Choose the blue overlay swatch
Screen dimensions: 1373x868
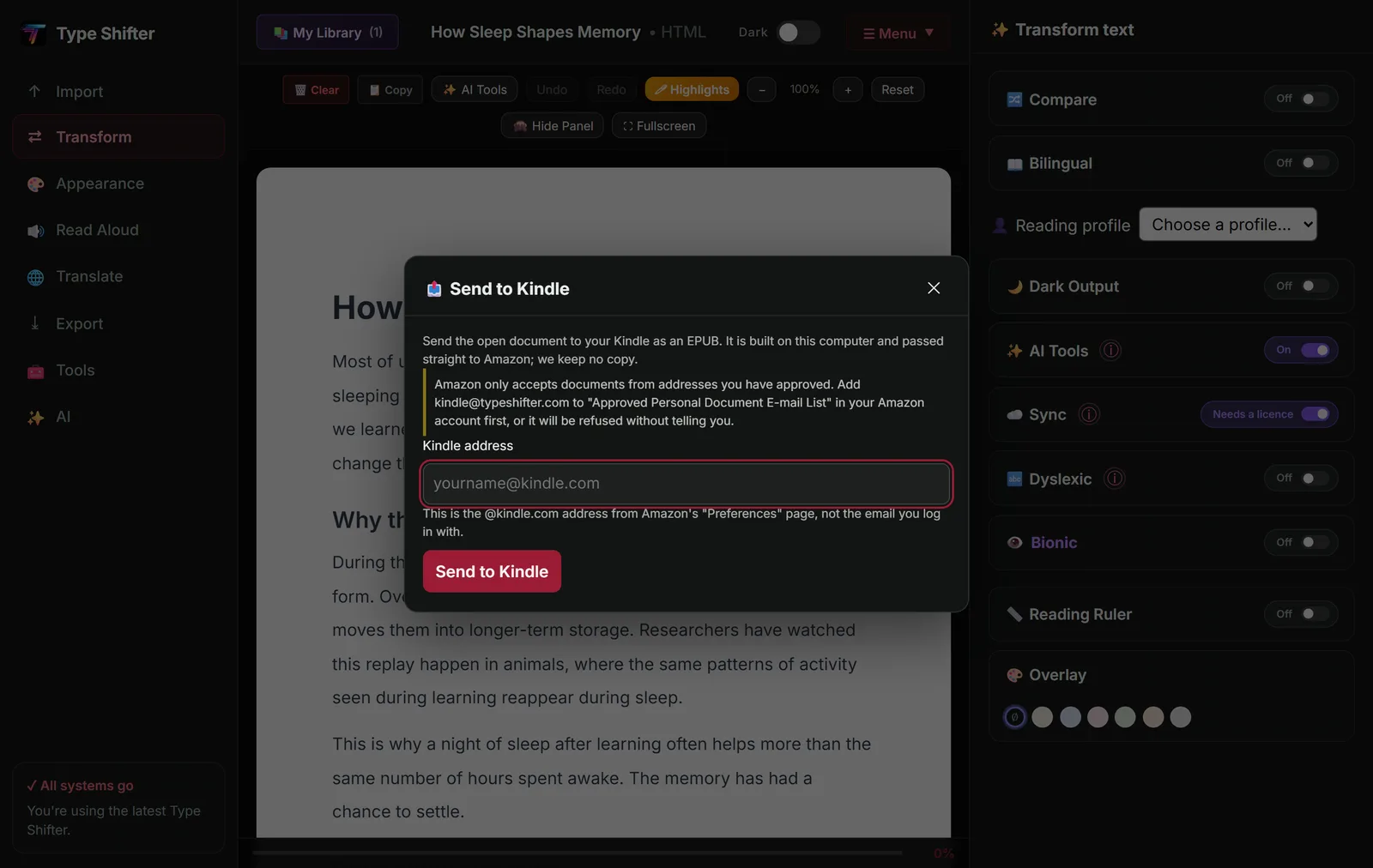pyautogui.click(x=1070, y=717)
